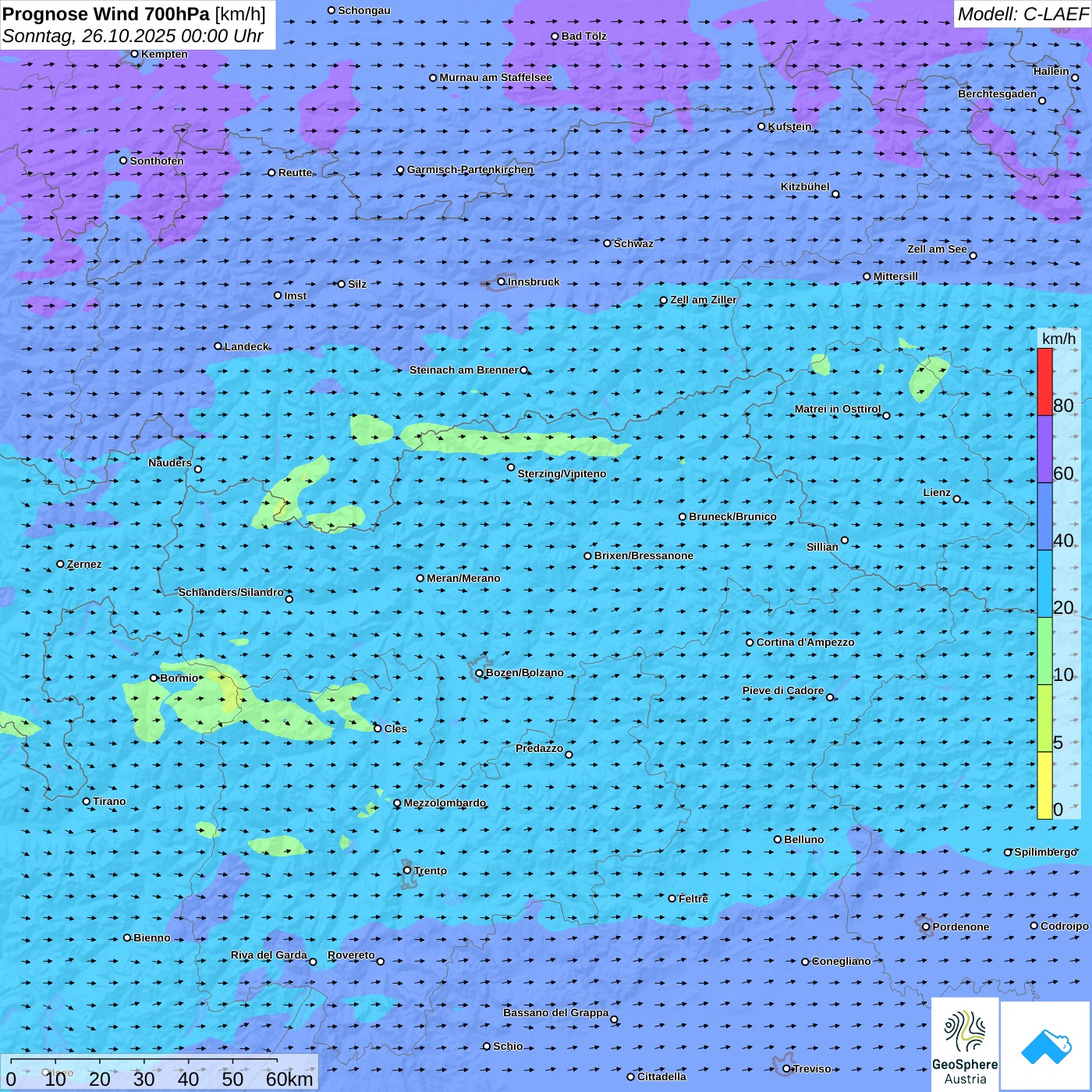Select the Matrei in Osttirol label
Viewport: 1092px width, 1092px height.
pyautogui.click(x=838, y=409)
